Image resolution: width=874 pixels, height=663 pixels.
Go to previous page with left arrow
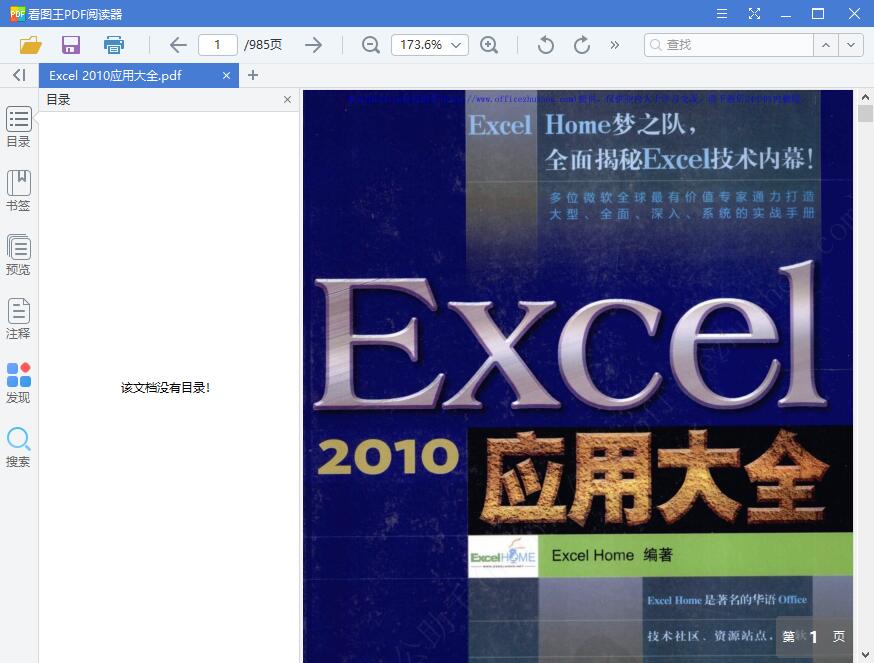pyautogui.click(x=178, y=45)
